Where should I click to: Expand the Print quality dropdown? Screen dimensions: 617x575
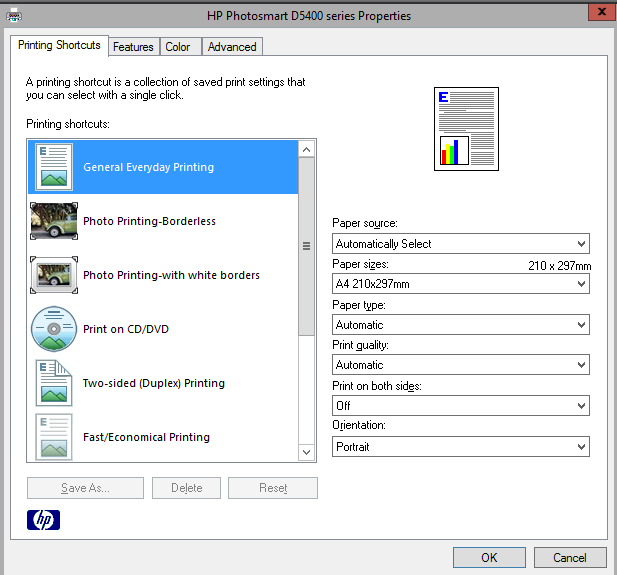pos(461,365)
